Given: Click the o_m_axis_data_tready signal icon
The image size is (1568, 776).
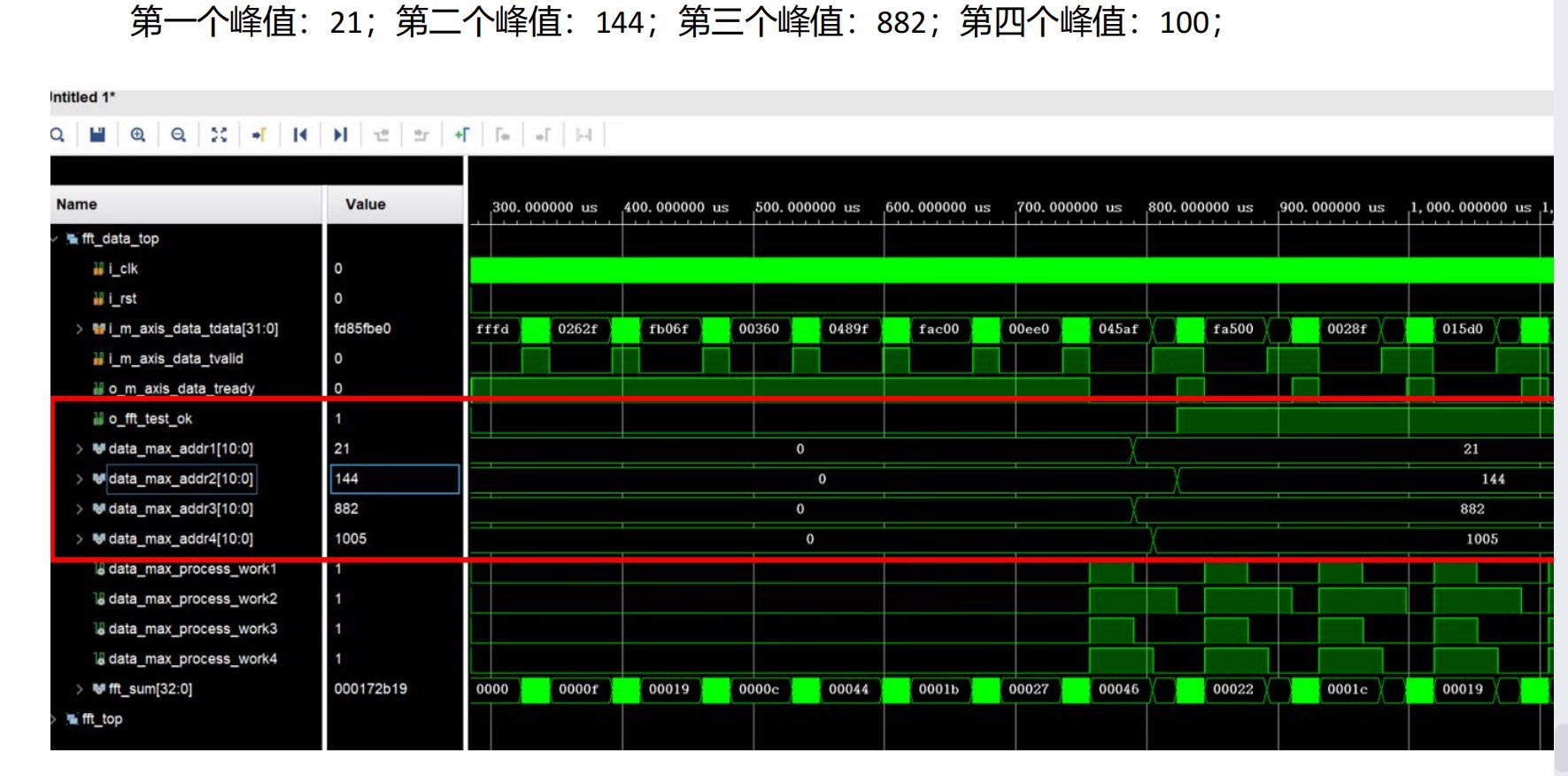Looking at the screenshot, I should click(99, 389).
